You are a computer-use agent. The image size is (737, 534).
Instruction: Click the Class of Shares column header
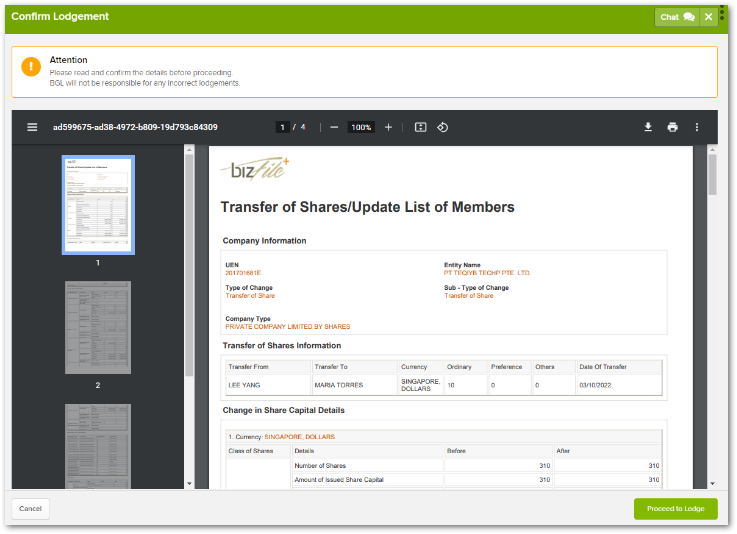(251, 451)
